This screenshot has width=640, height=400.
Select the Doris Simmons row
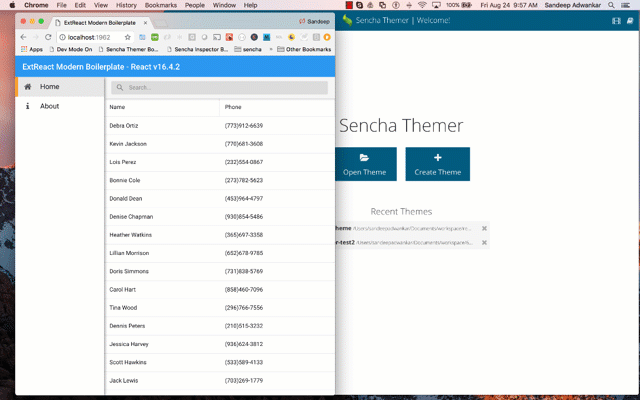220,271
